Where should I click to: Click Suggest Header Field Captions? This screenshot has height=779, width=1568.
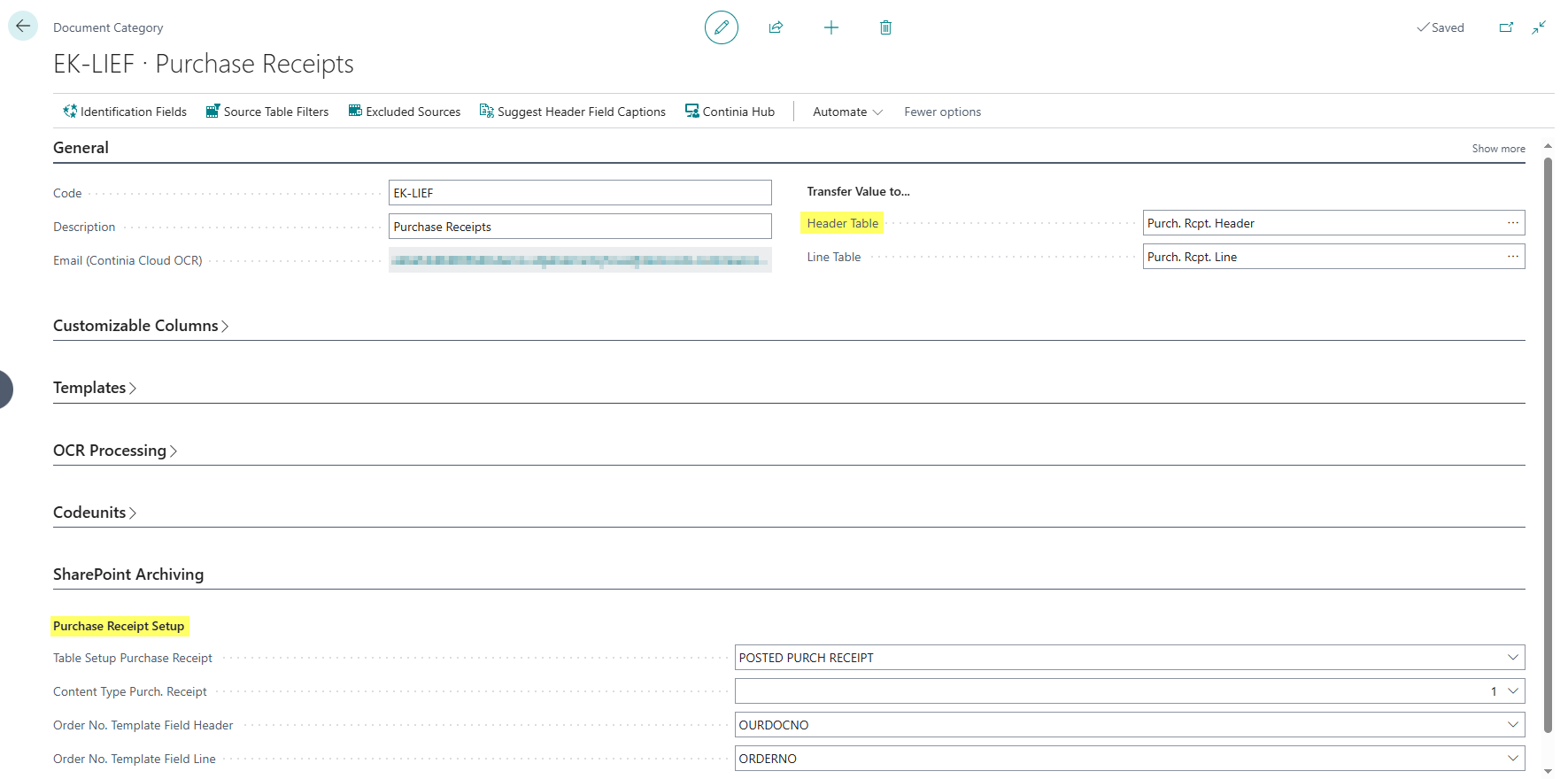[573, 112]
